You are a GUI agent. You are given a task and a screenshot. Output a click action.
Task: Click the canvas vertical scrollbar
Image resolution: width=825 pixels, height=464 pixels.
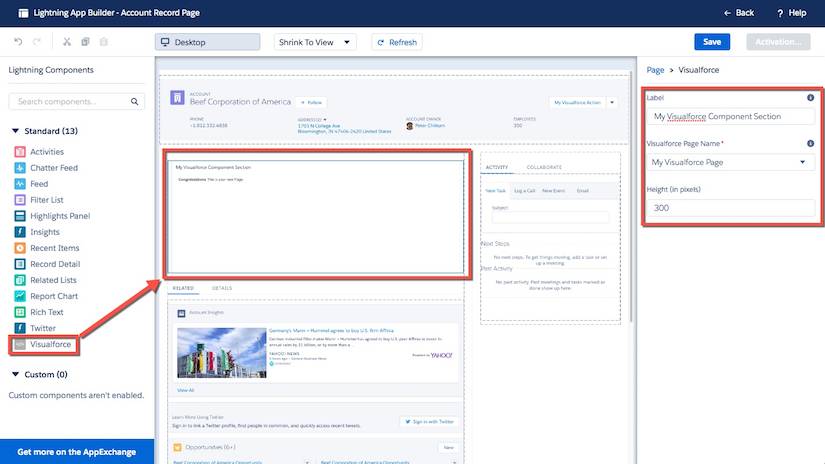(631, 195)
